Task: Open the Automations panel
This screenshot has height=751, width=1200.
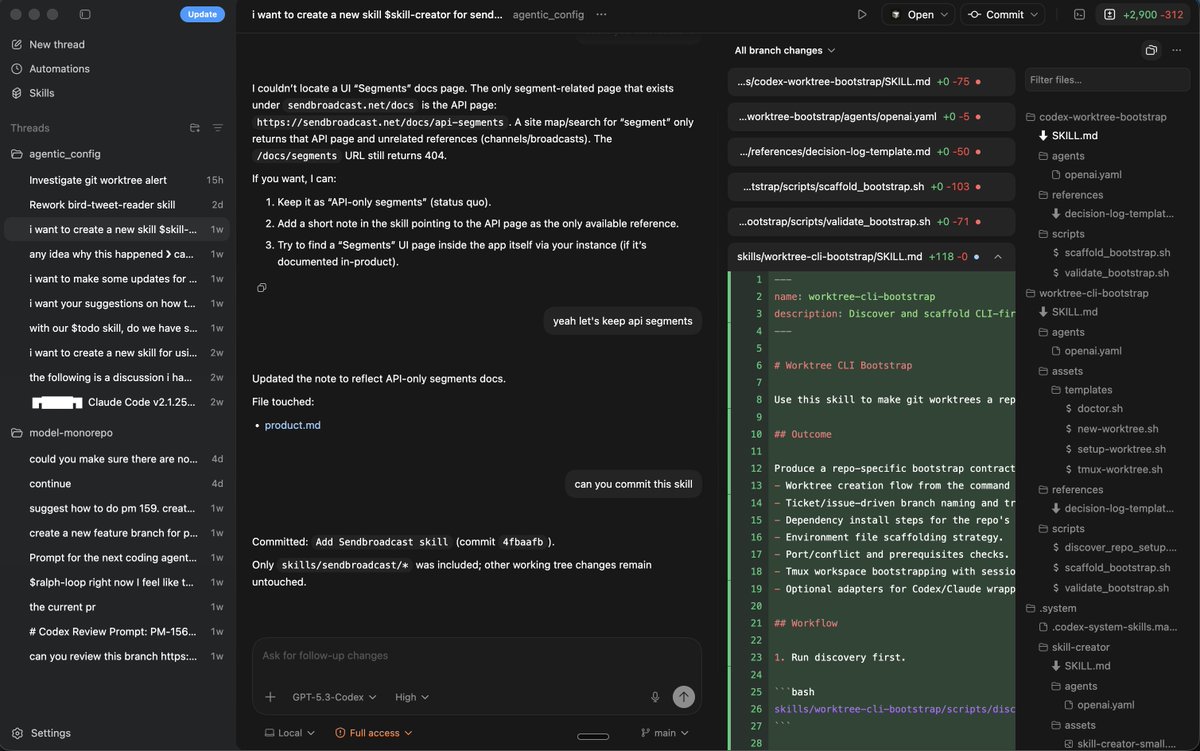Action: click(62, 68)
